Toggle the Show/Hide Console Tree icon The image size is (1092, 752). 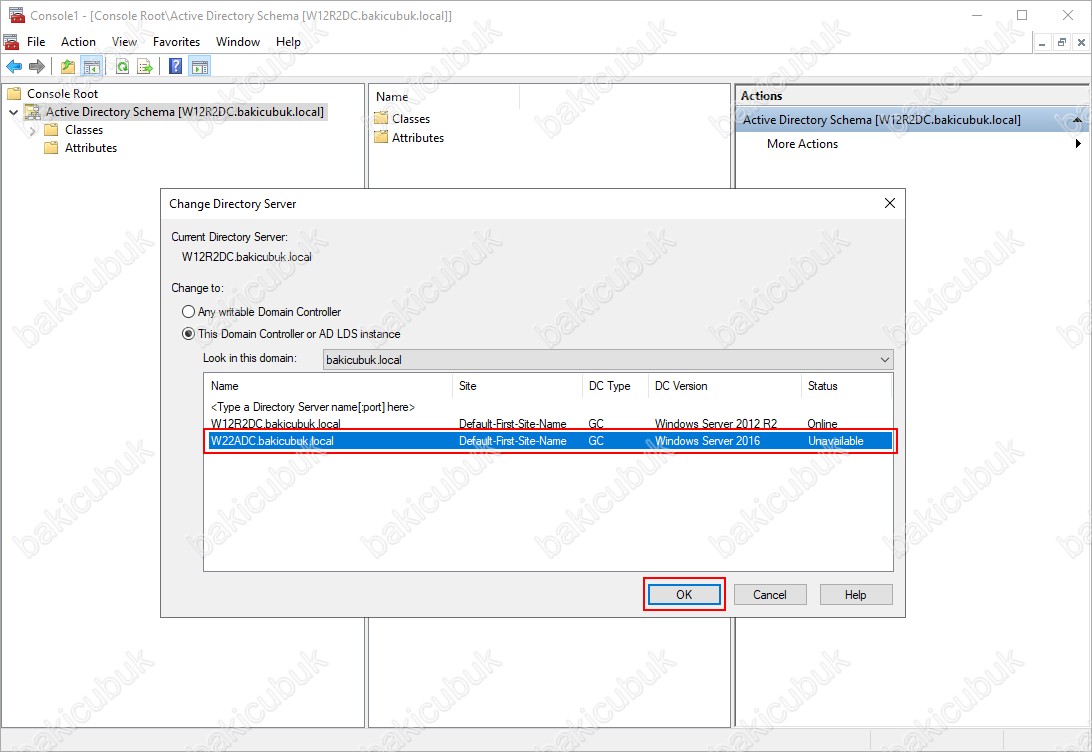91,67
